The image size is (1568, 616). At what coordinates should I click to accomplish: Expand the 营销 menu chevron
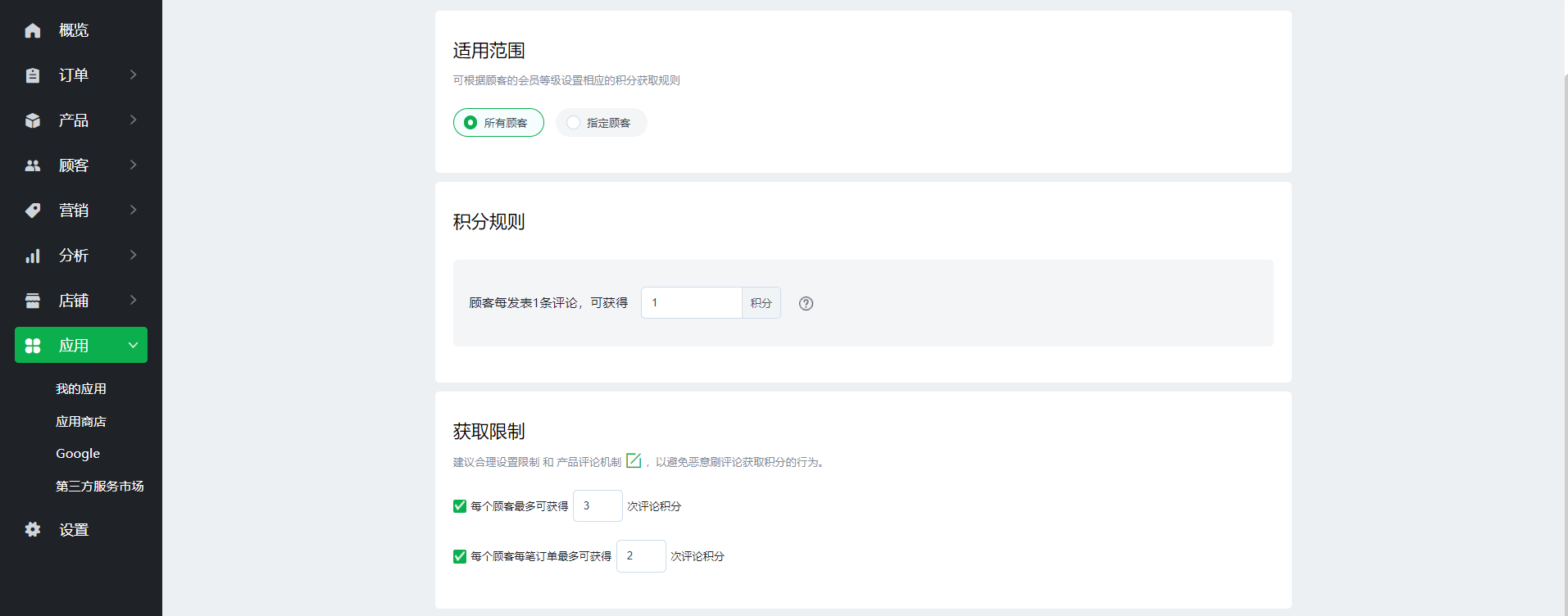click(x=133, y=210)
